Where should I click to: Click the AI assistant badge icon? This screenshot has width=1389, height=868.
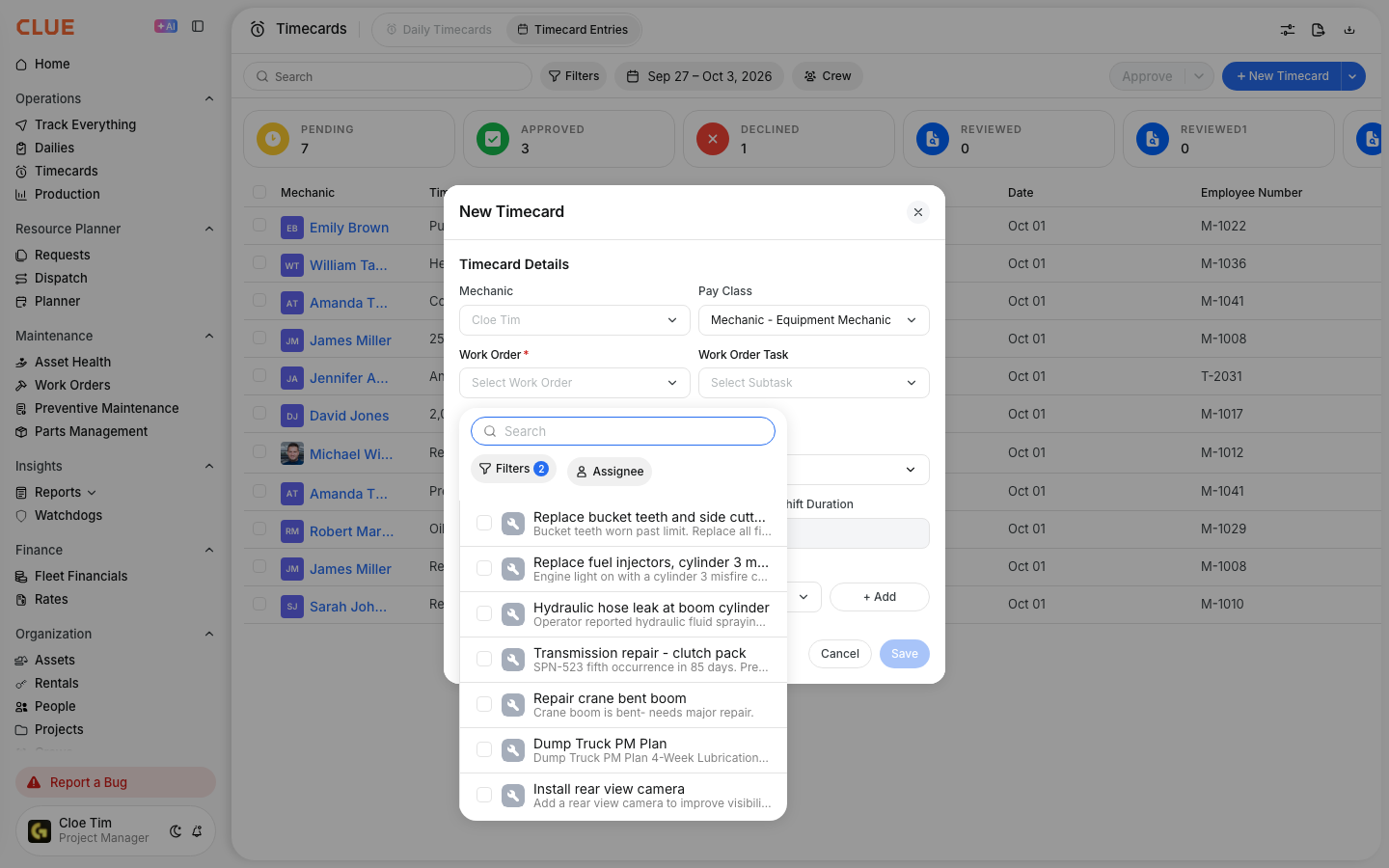click(x=166, y=26)
